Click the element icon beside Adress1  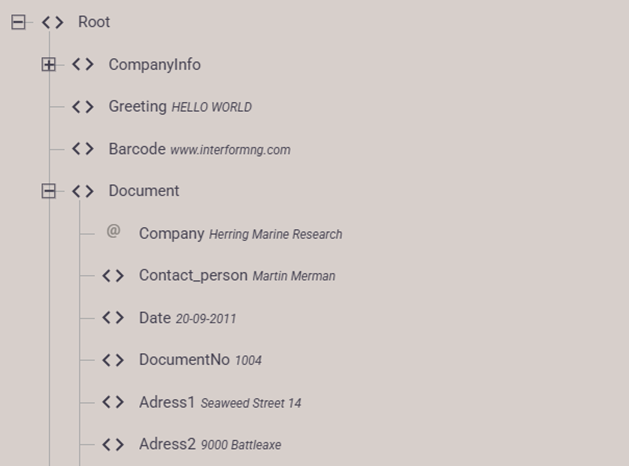pos(113,402)
